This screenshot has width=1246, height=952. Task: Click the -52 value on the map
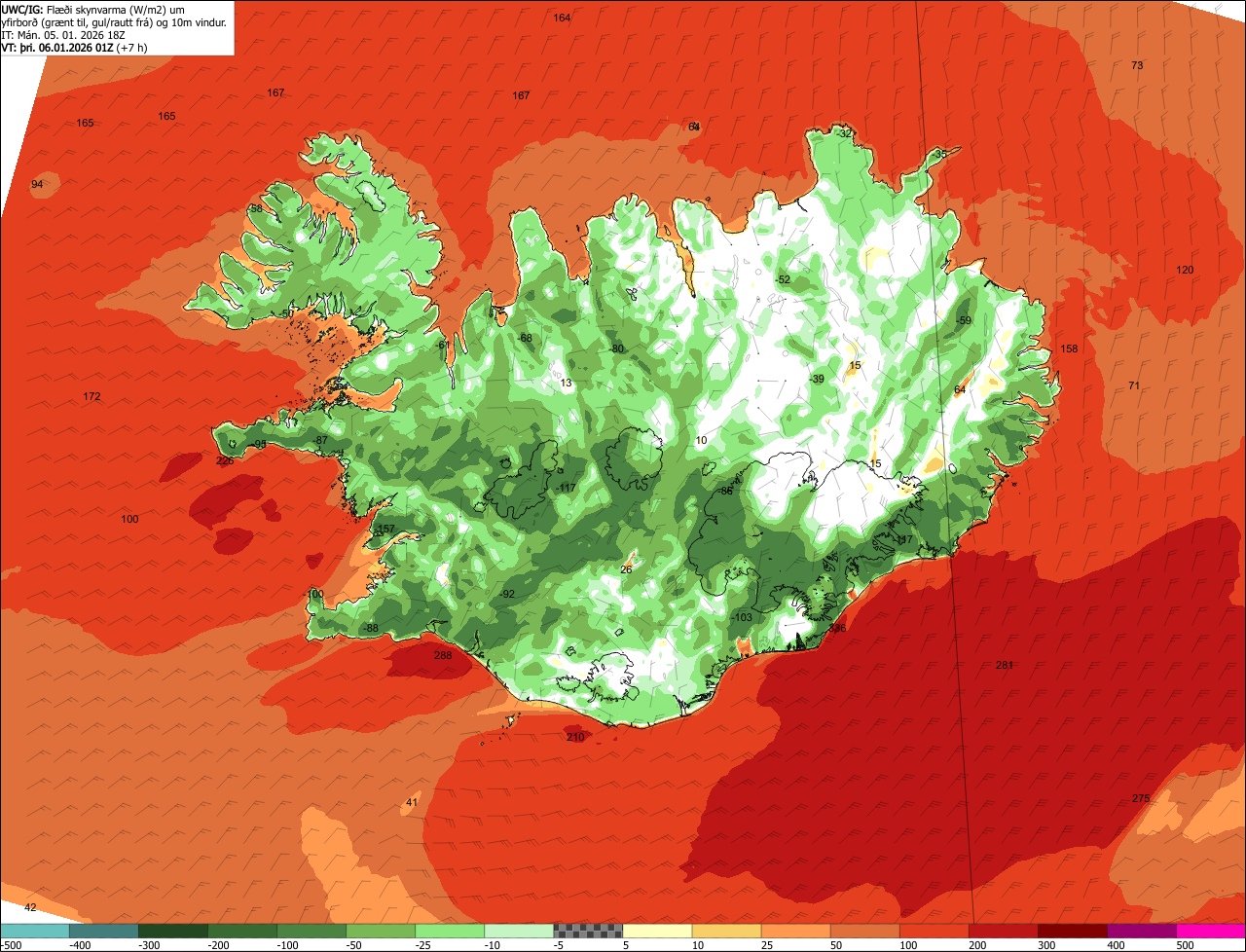coord(783,279)
